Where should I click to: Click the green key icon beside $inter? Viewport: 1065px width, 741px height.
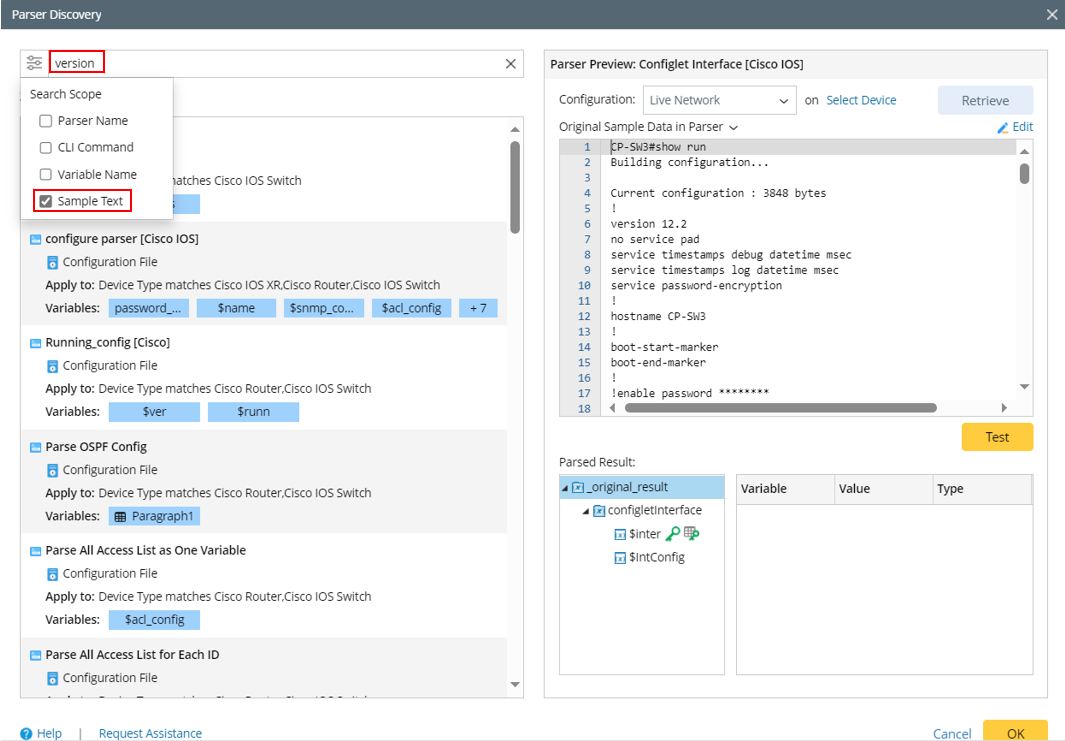point(672,534)
